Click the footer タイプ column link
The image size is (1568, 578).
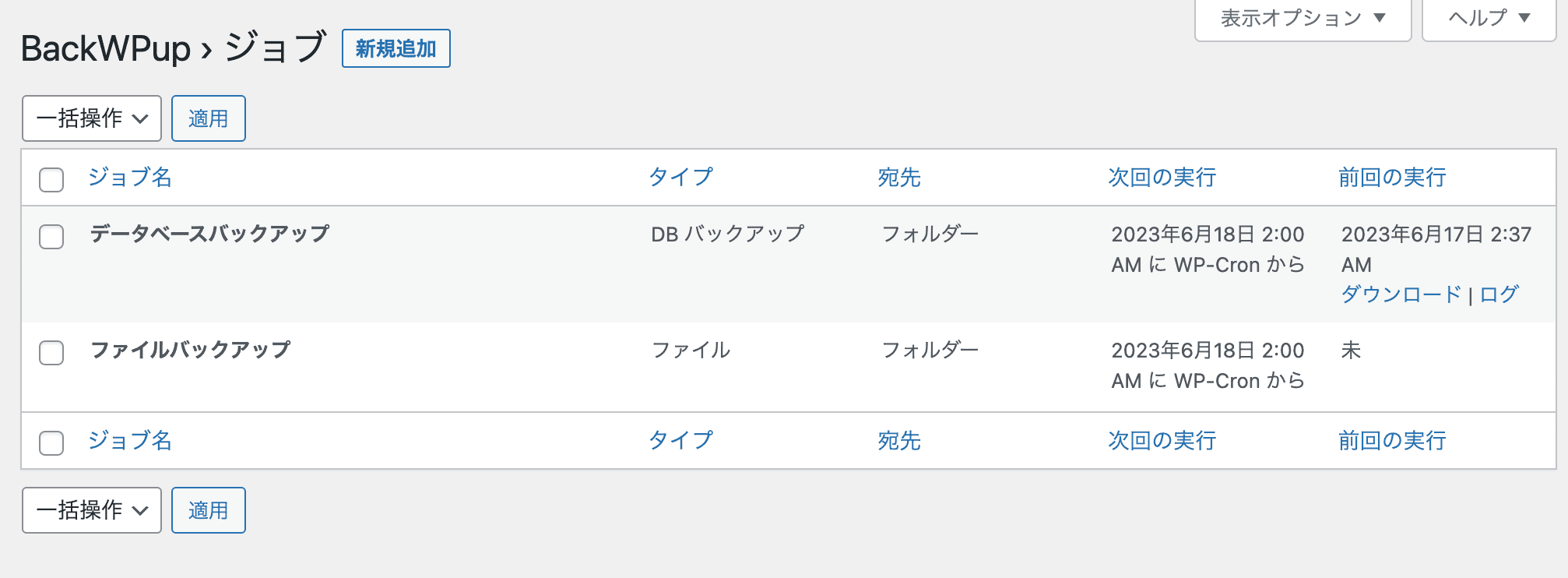tap(681, 440)
